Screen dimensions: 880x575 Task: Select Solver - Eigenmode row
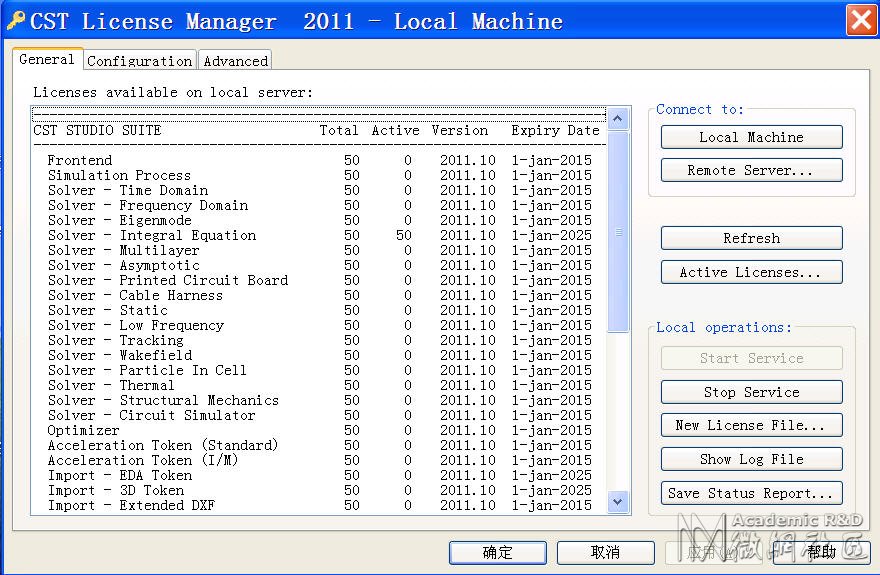point(319,220)
